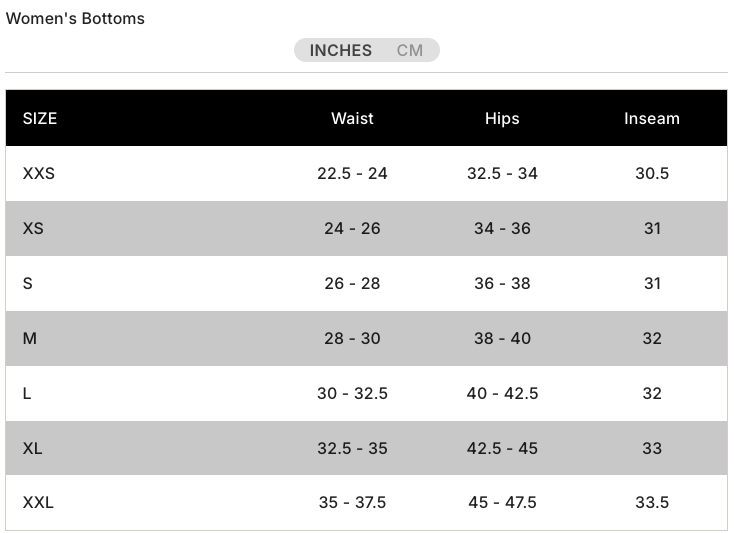The image size is (734, 533).
Task: Click the M size row label
Action: click(x=30, y=338)
